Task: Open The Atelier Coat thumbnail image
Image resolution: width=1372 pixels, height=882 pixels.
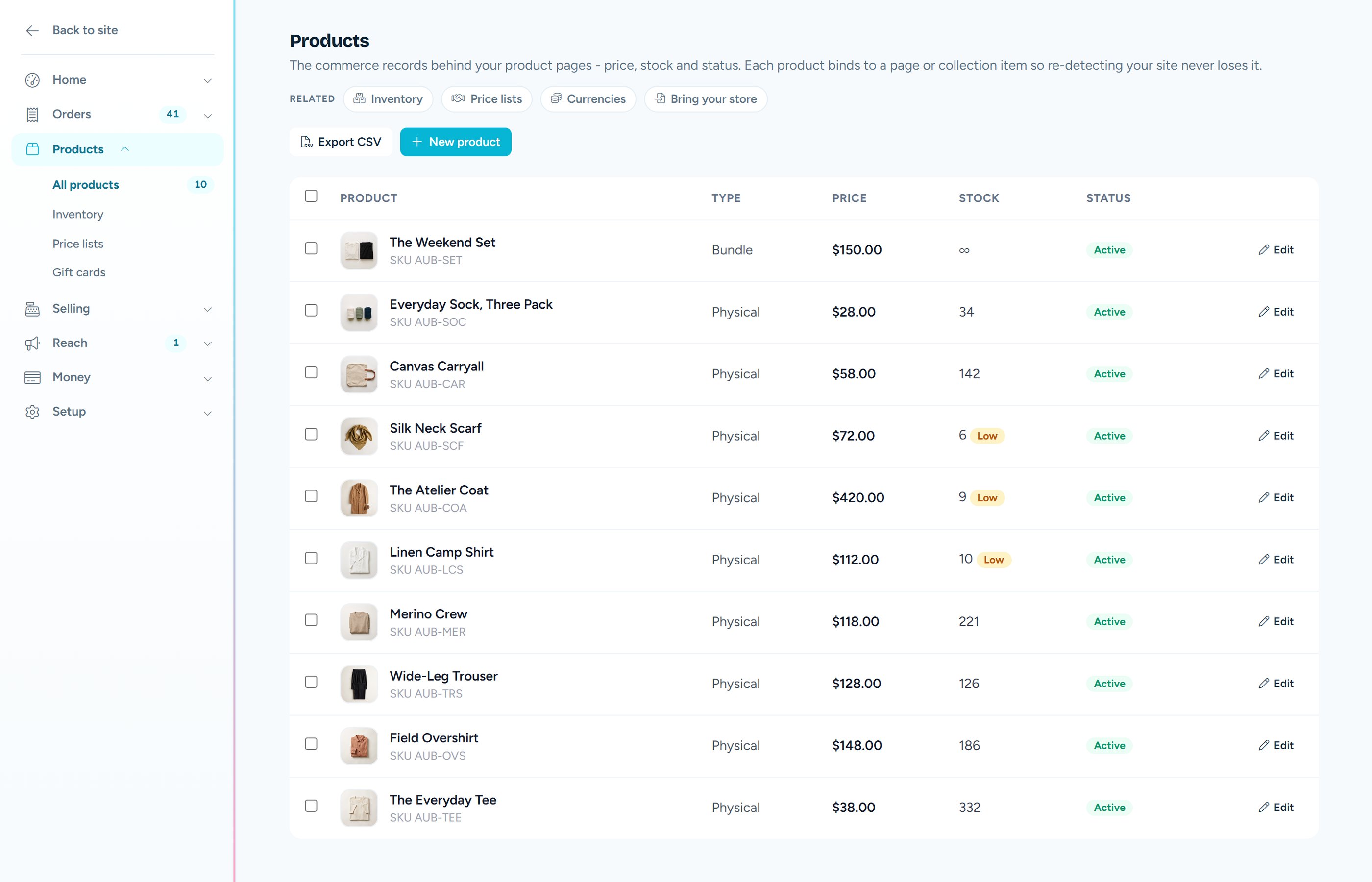Action: point(359,498)
